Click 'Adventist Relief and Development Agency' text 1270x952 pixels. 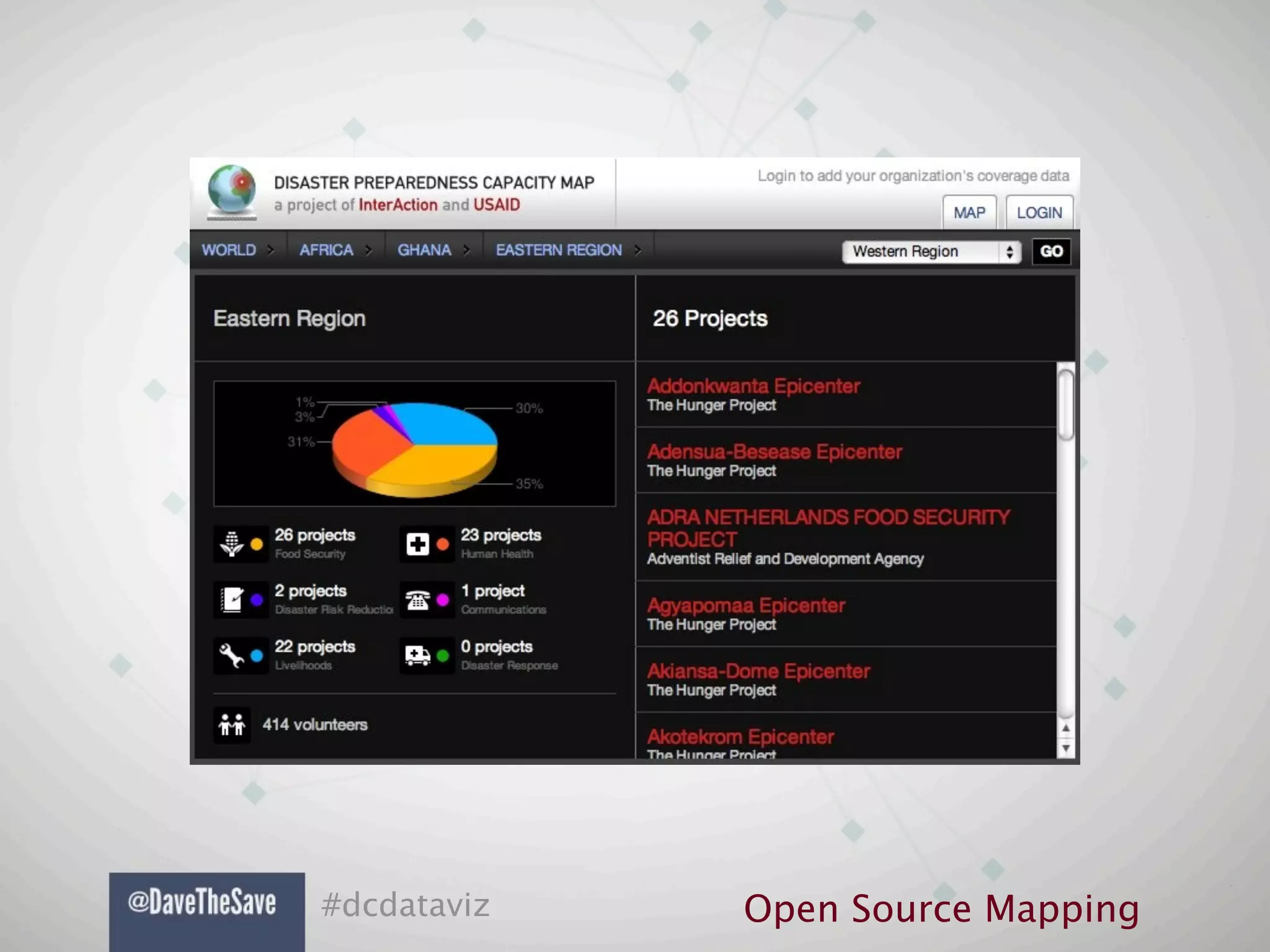tap(786, 559)
